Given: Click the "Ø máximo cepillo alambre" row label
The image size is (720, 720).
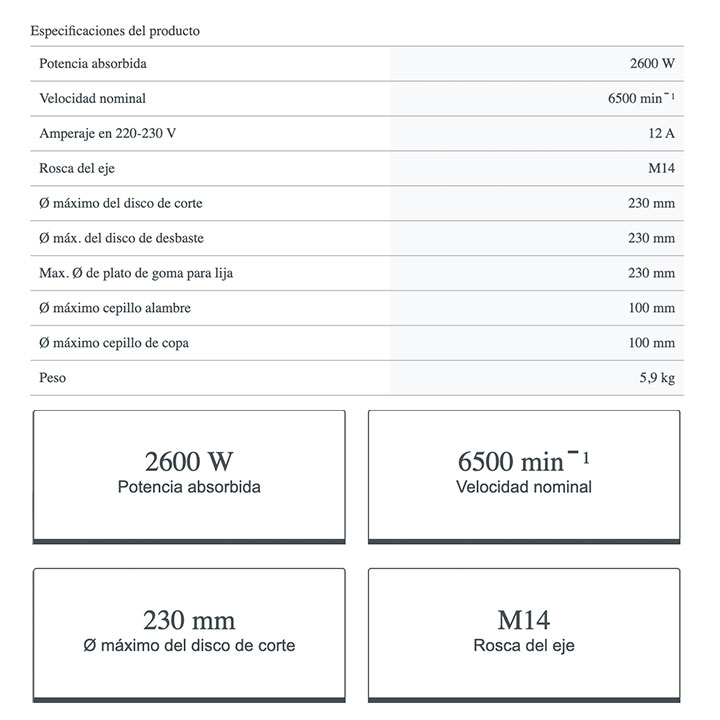Looking at the screenshot, I should point(115,308).
